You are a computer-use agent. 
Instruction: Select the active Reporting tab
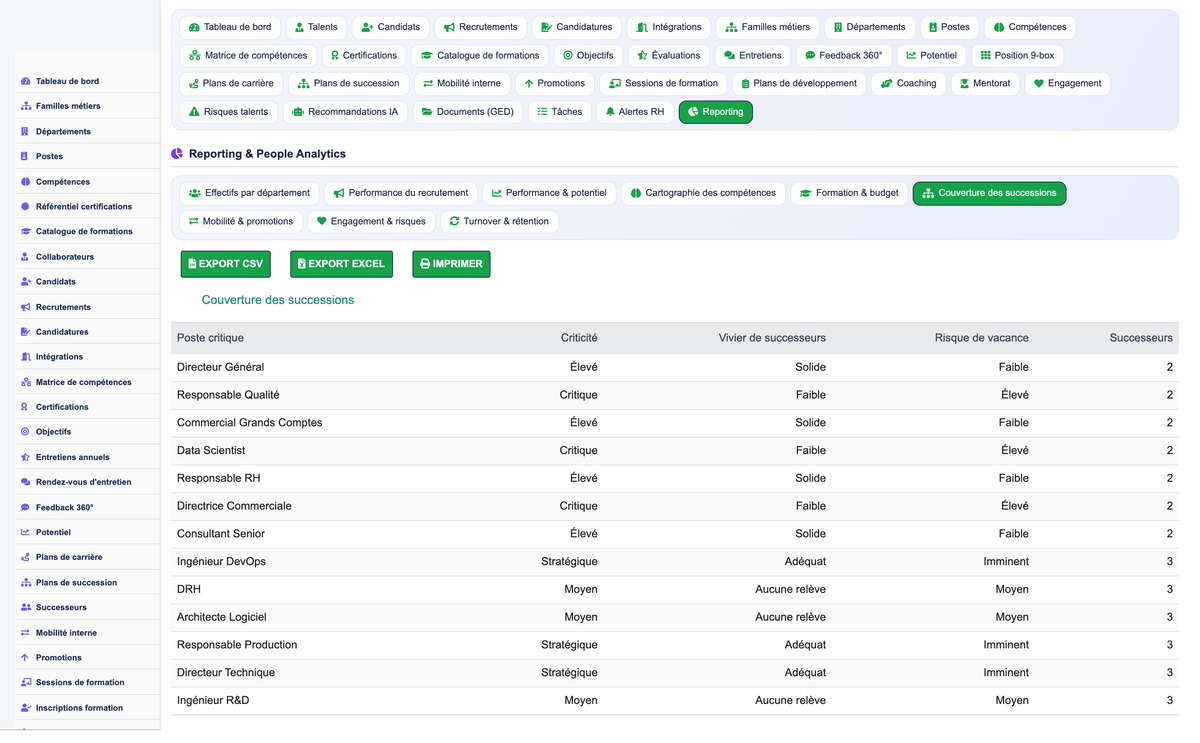pyautogui.click(x=716, y=112)
